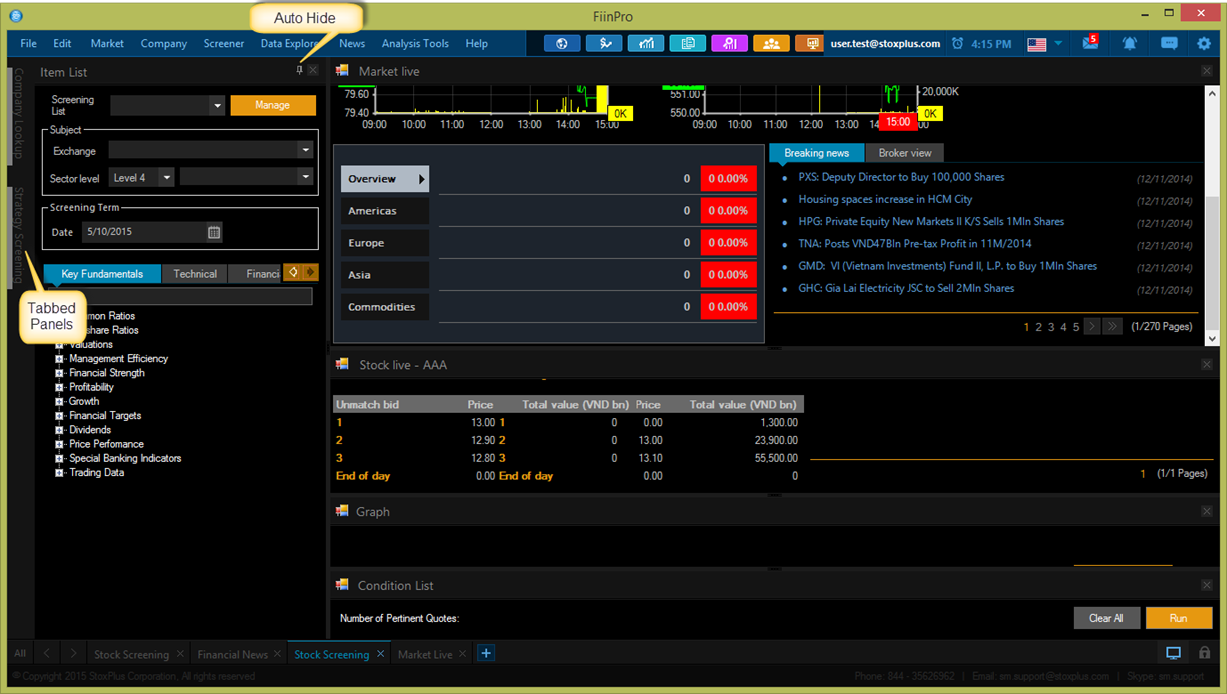Screen dimensions: 1227x694
Task: Open the File menu
Action: (x=28, y=43)
